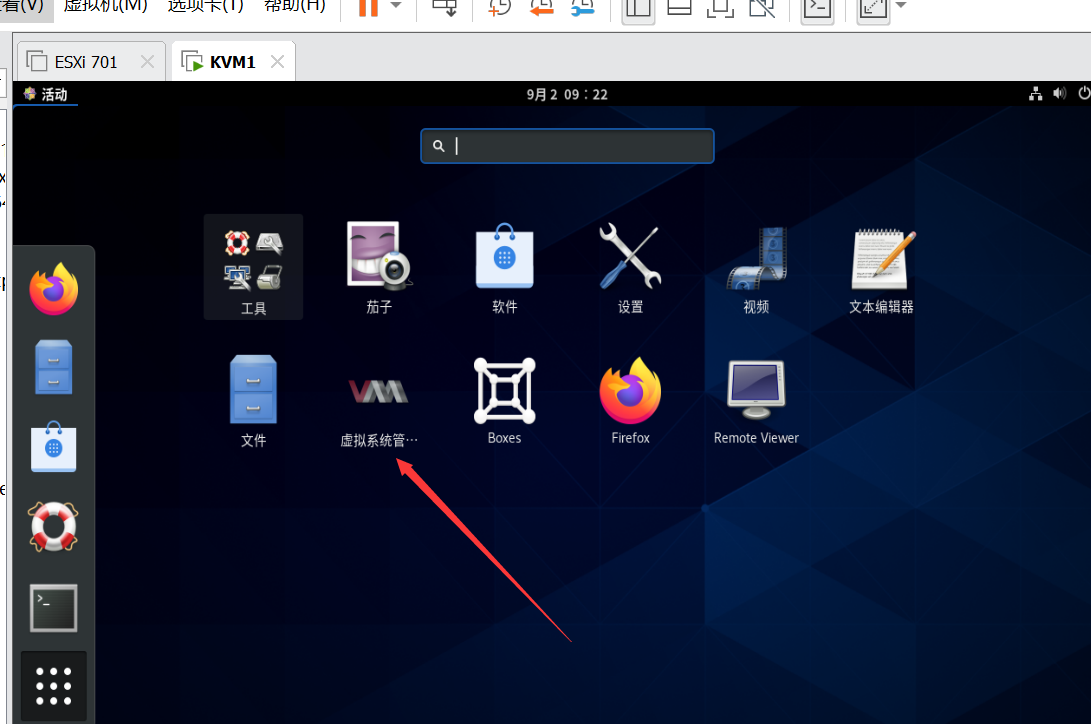The width and height of the screenshot is (1091, 724).
Task: Open the 文本编辑器 text editor
Action: pyautogui.click(x=882, y=268)
